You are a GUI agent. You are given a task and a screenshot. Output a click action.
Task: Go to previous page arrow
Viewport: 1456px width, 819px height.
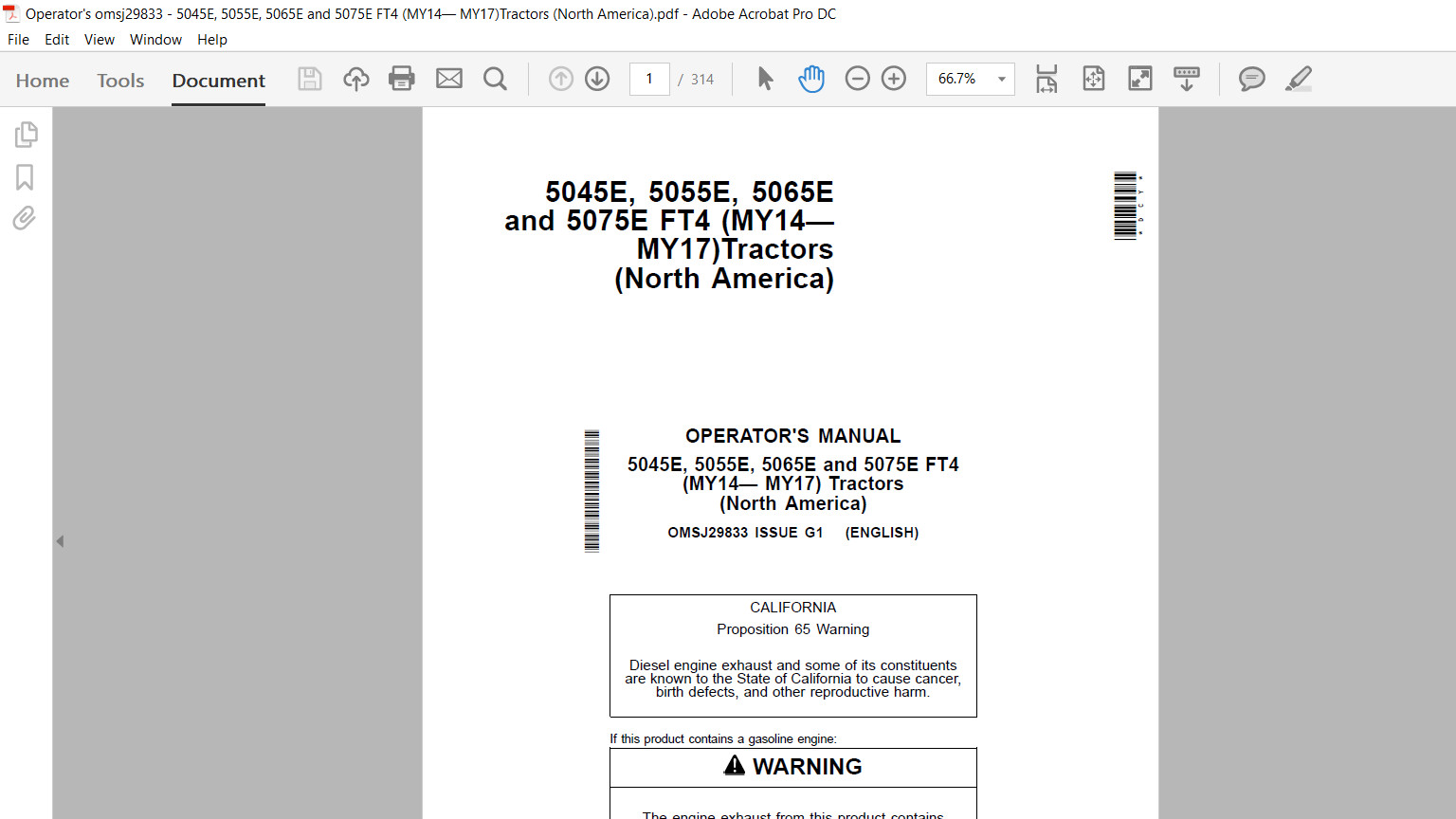coord(561,79)
